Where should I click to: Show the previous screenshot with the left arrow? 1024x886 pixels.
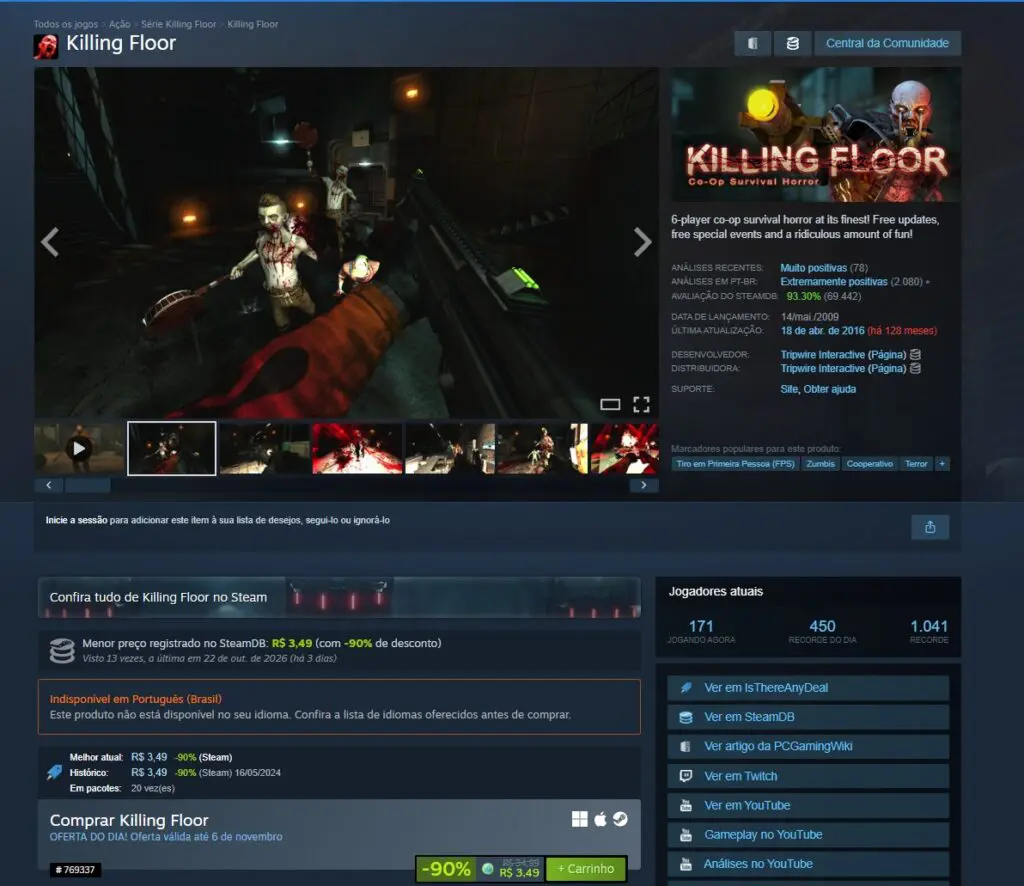[x=50, y=242]
